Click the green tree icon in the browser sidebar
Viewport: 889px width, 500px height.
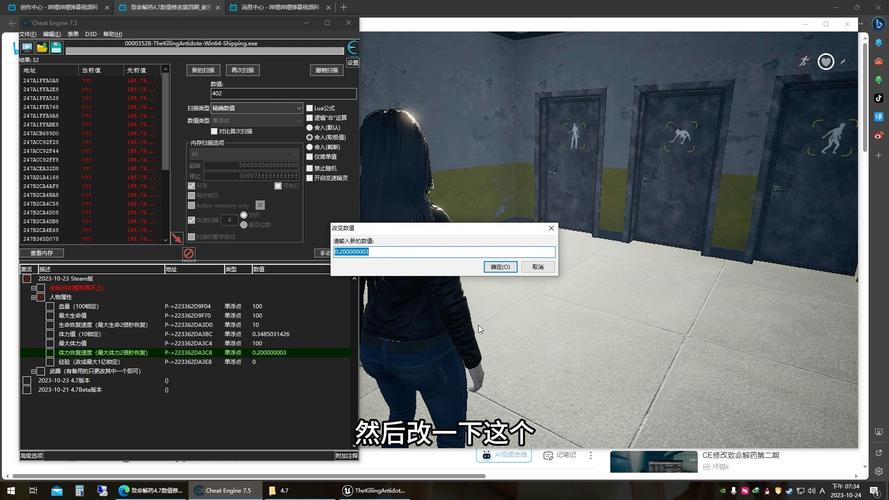point(879,80)
